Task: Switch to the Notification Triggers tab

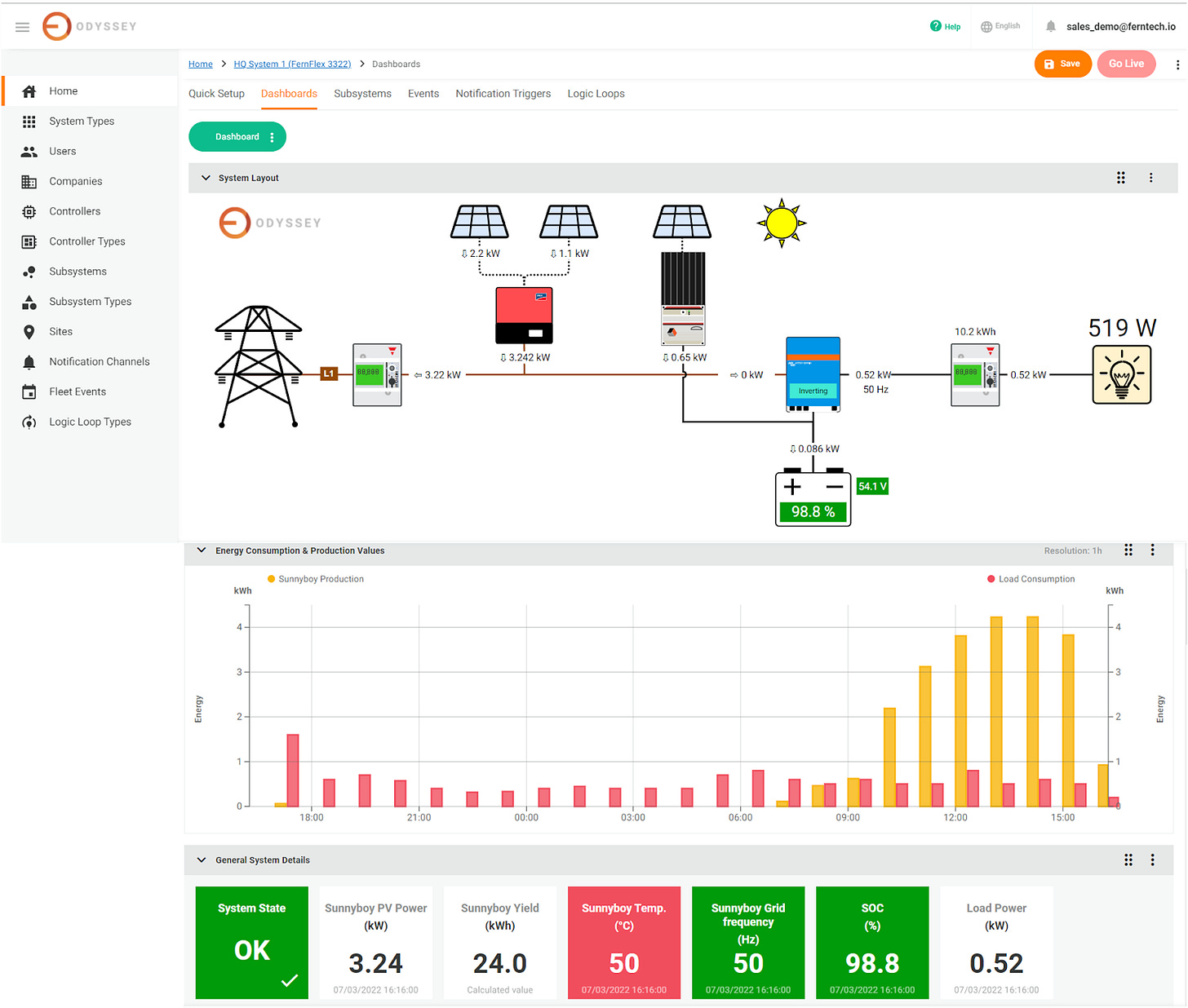Action: click(x=503, y=94)
